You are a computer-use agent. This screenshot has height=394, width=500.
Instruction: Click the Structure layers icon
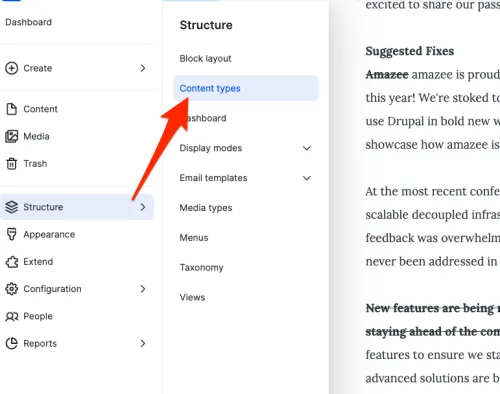(x=12, y=207)
